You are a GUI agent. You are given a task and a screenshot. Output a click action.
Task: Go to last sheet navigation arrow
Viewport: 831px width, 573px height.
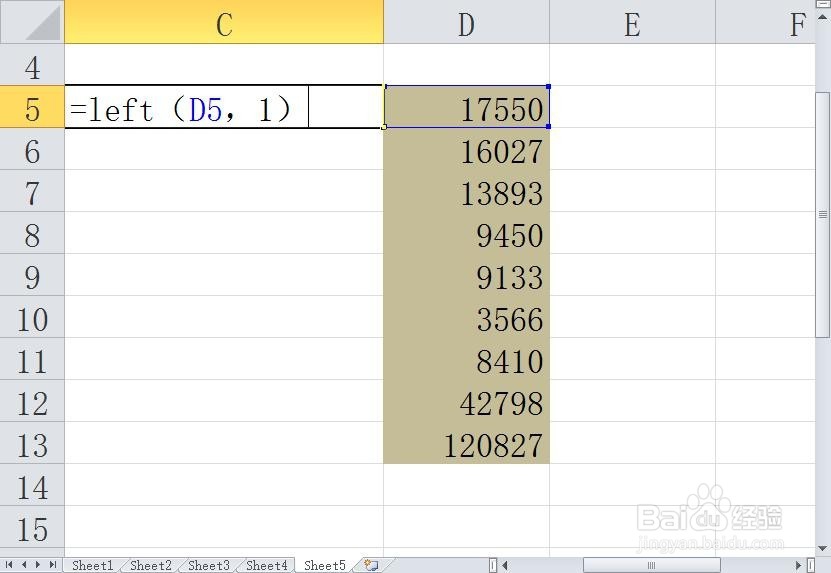pos(52,565)
